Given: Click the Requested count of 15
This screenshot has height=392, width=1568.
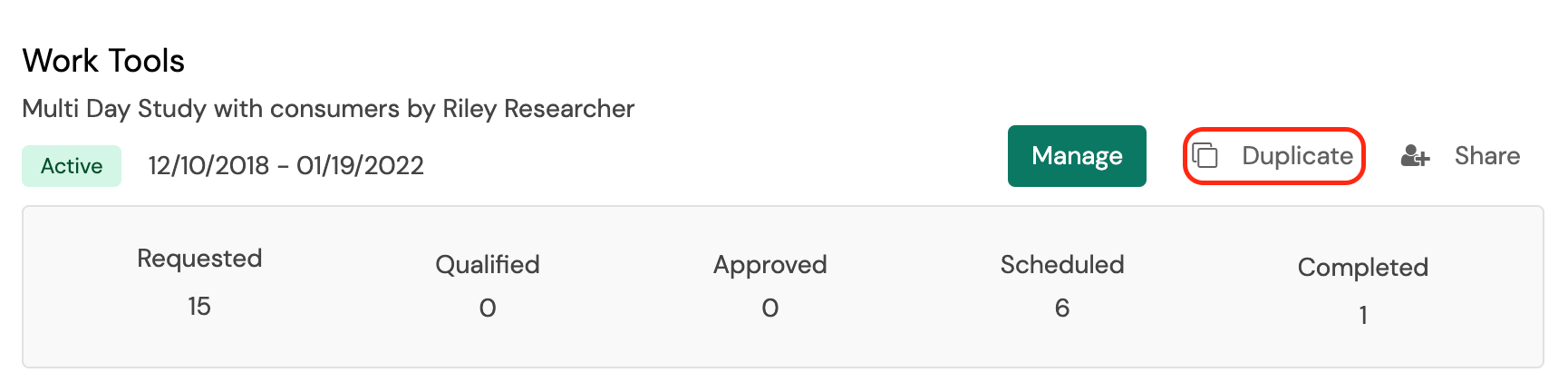Looking at the screenshot, I should pyautogui.click(x=199, y=307).
